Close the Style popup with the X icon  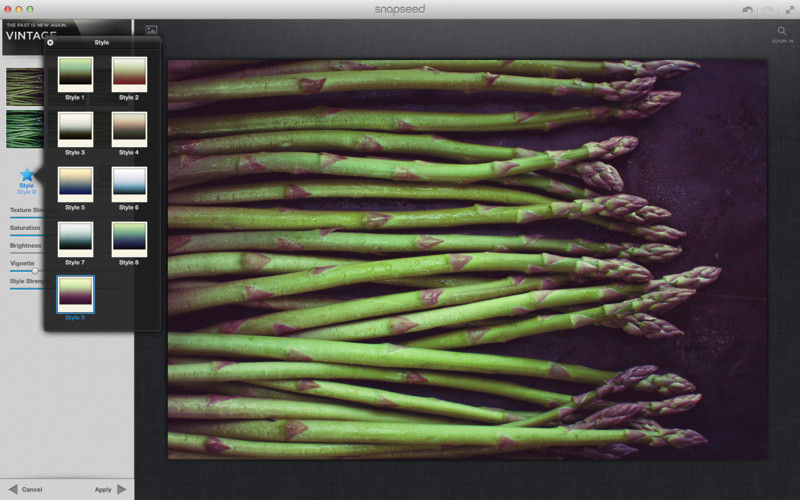[x=50, y=42]
